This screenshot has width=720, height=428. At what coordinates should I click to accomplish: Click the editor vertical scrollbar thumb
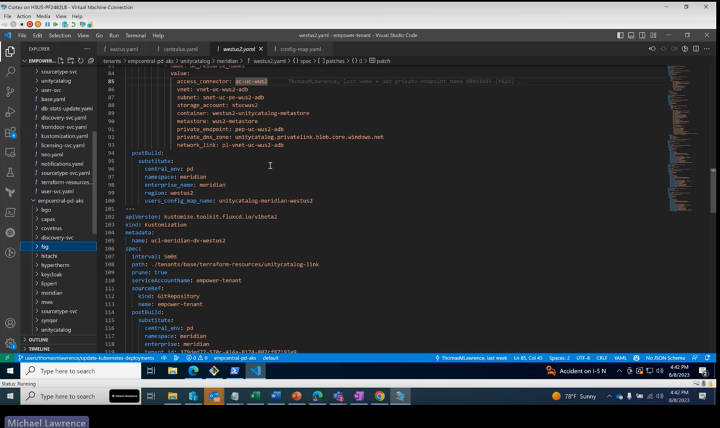(x=713, y=192)
